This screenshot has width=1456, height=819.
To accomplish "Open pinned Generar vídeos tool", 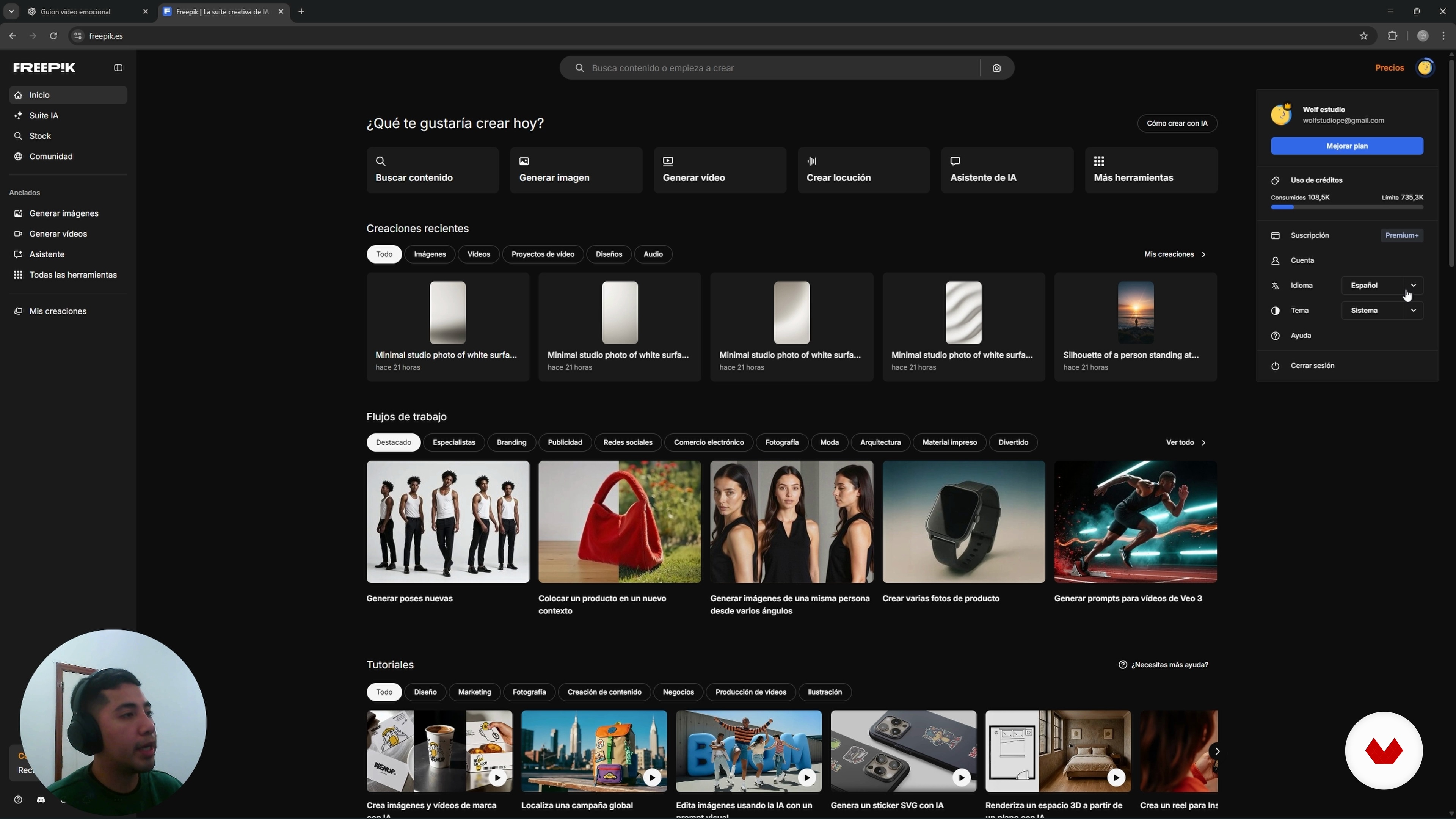I will (x=68, y=234).
